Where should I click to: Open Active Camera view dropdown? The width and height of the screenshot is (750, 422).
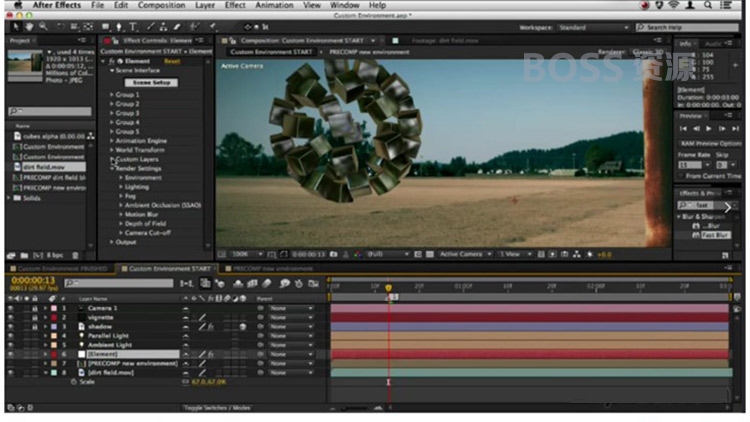(x=465, y=255)
